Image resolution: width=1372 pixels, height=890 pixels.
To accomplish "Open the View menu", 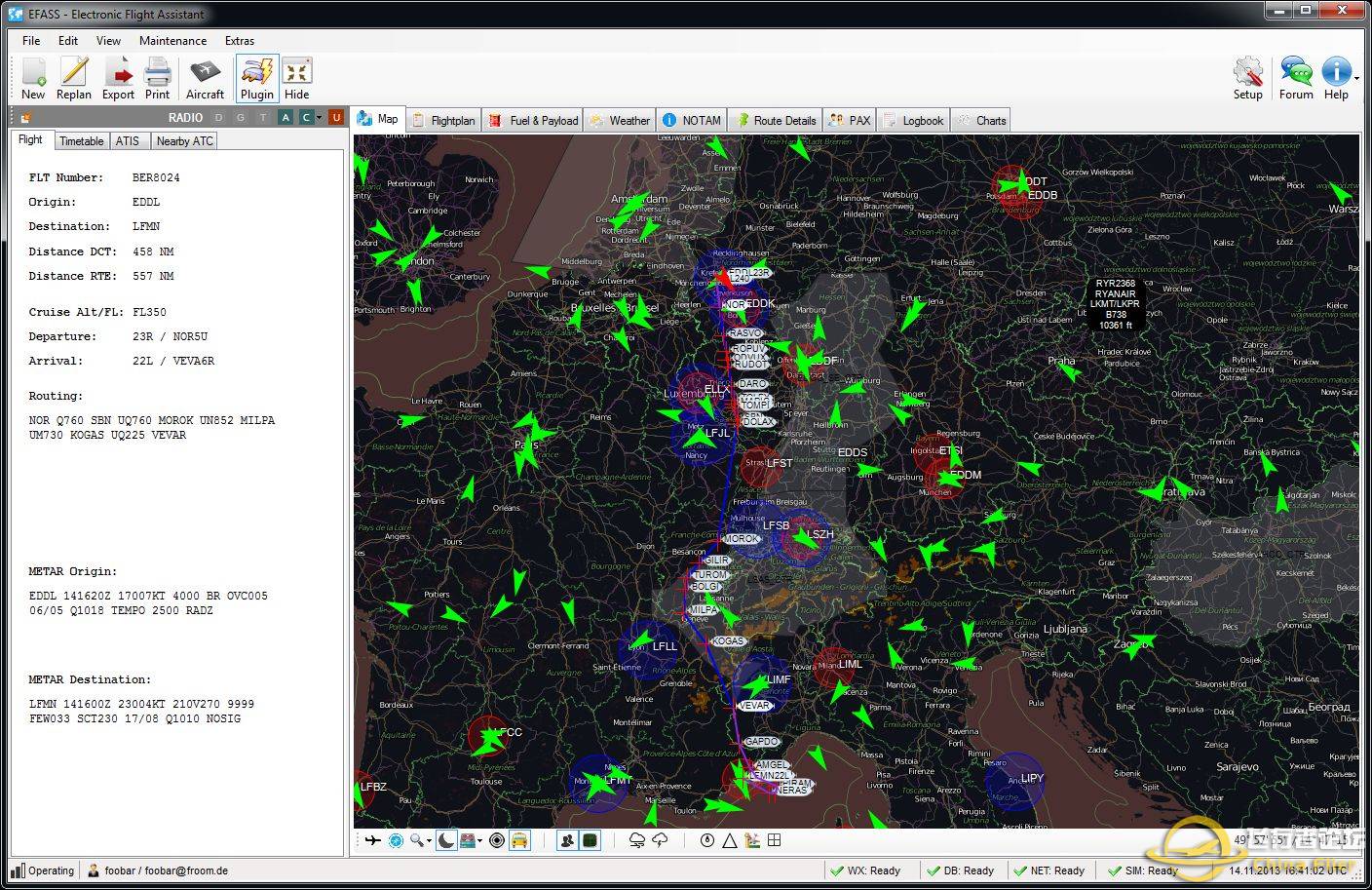I will [108, 41].
